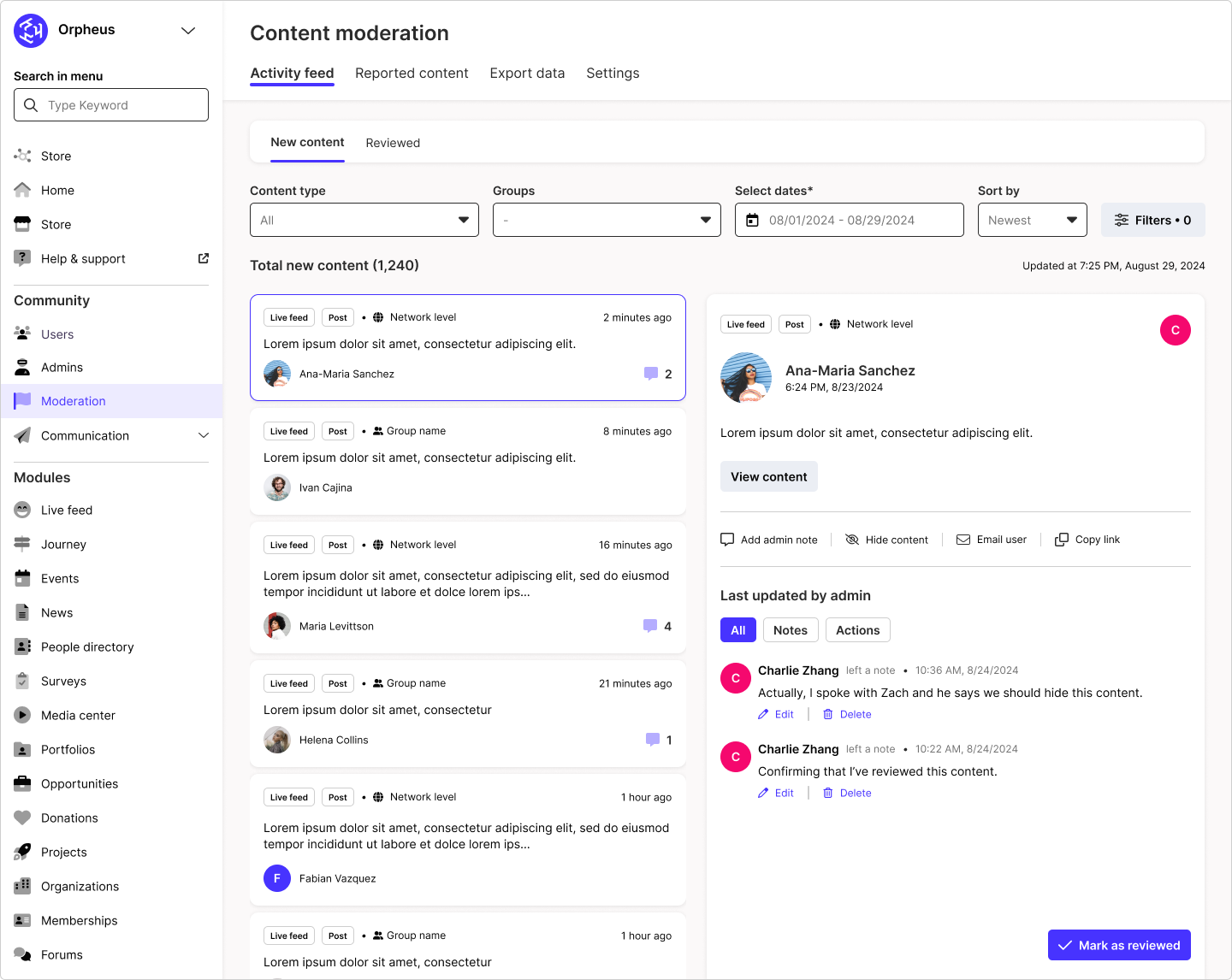Switch to the Activity feed tab

point(292,74)
